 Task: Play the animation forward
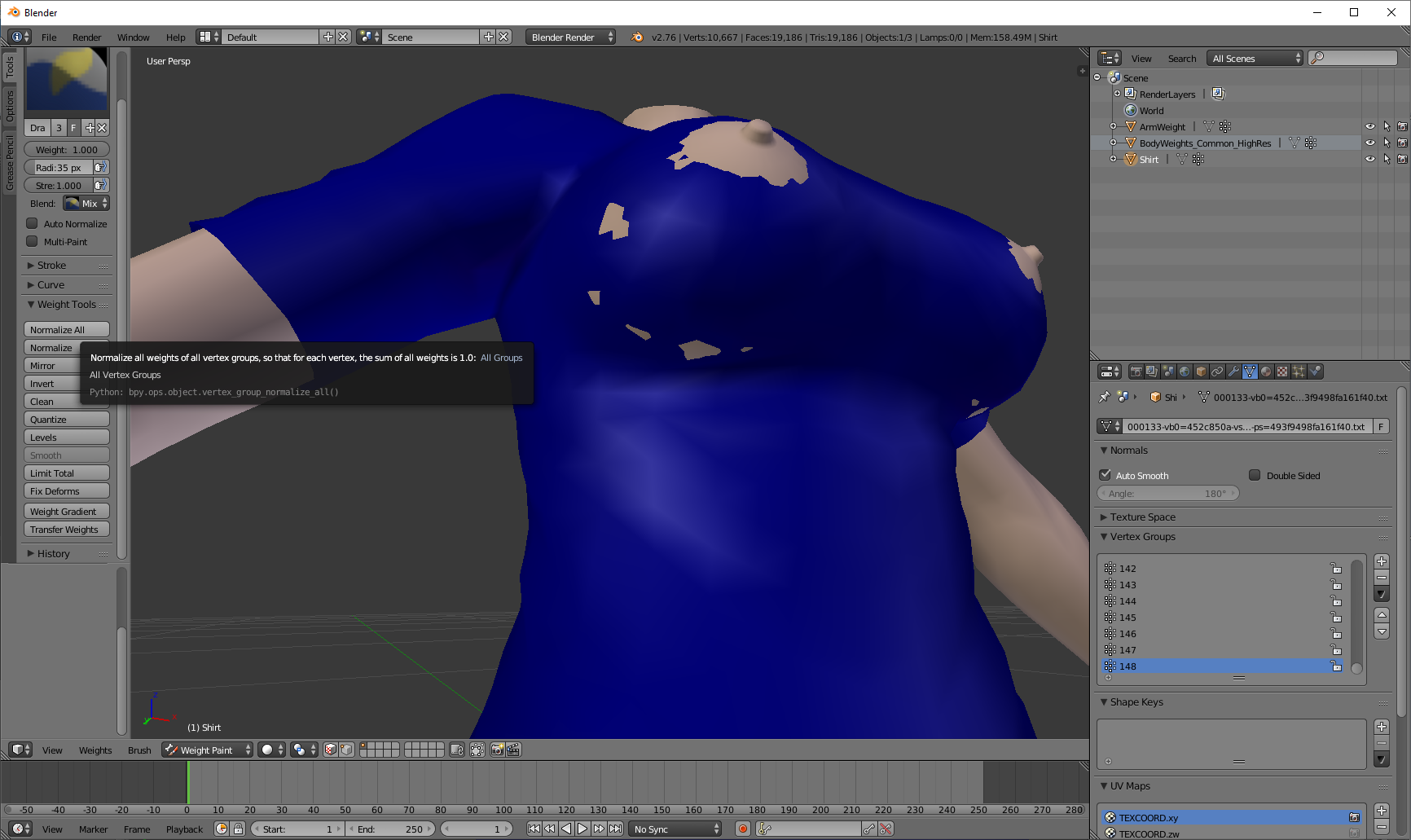coord(582,829)
